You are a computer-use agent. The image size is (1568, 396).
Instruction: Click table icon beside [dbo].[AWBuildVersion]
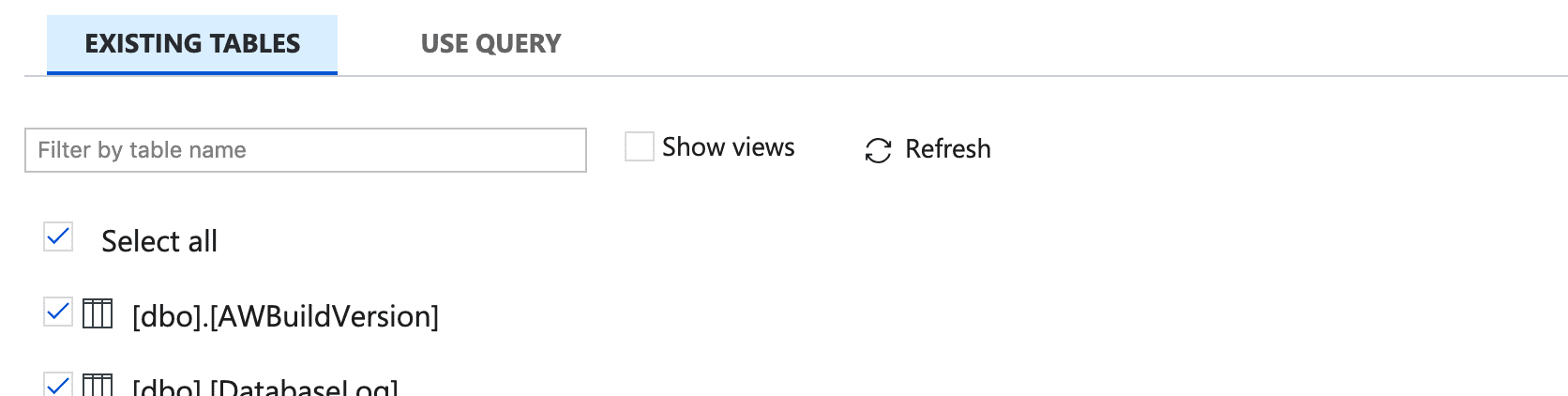[x=98, y=313]
